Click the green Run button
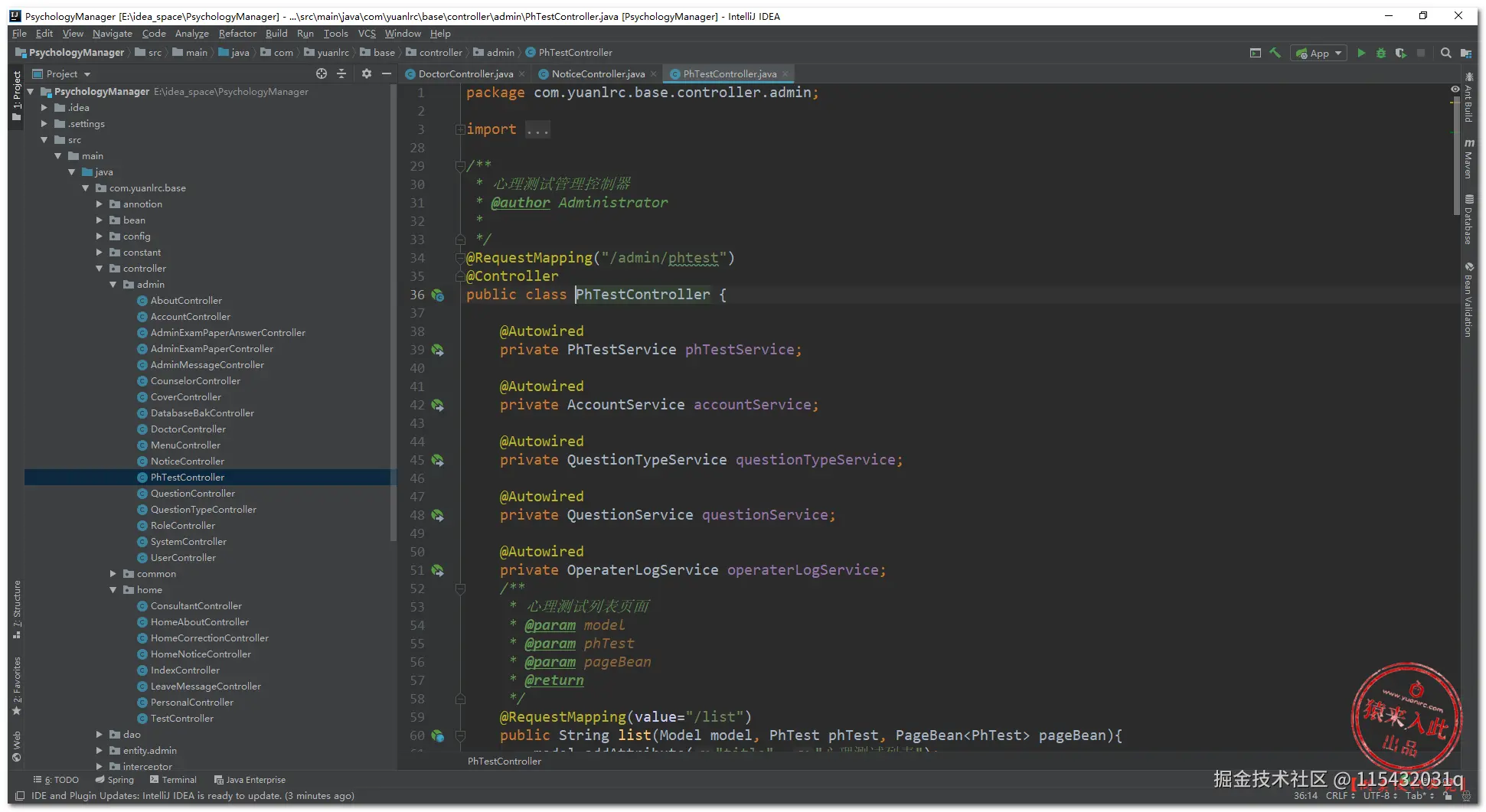 coord(1361,53)
